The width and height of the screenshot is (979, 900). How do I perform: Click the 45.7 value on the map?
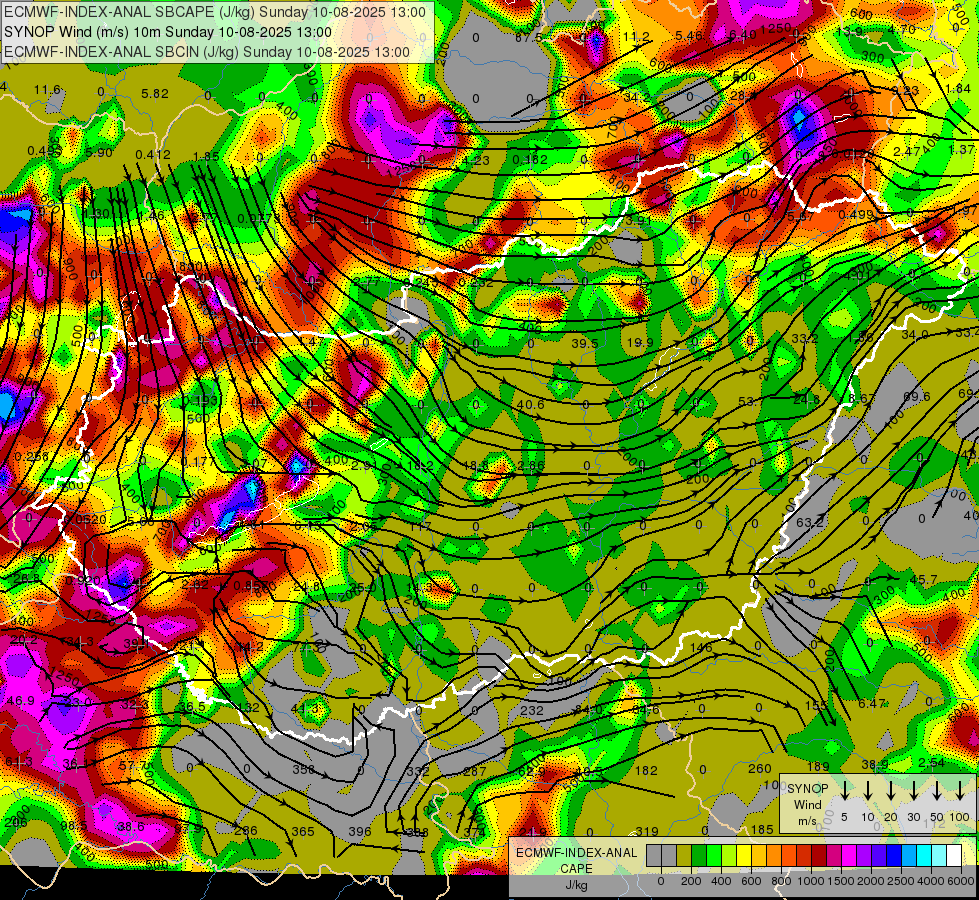pyautogui.click(x=923, y=580)
